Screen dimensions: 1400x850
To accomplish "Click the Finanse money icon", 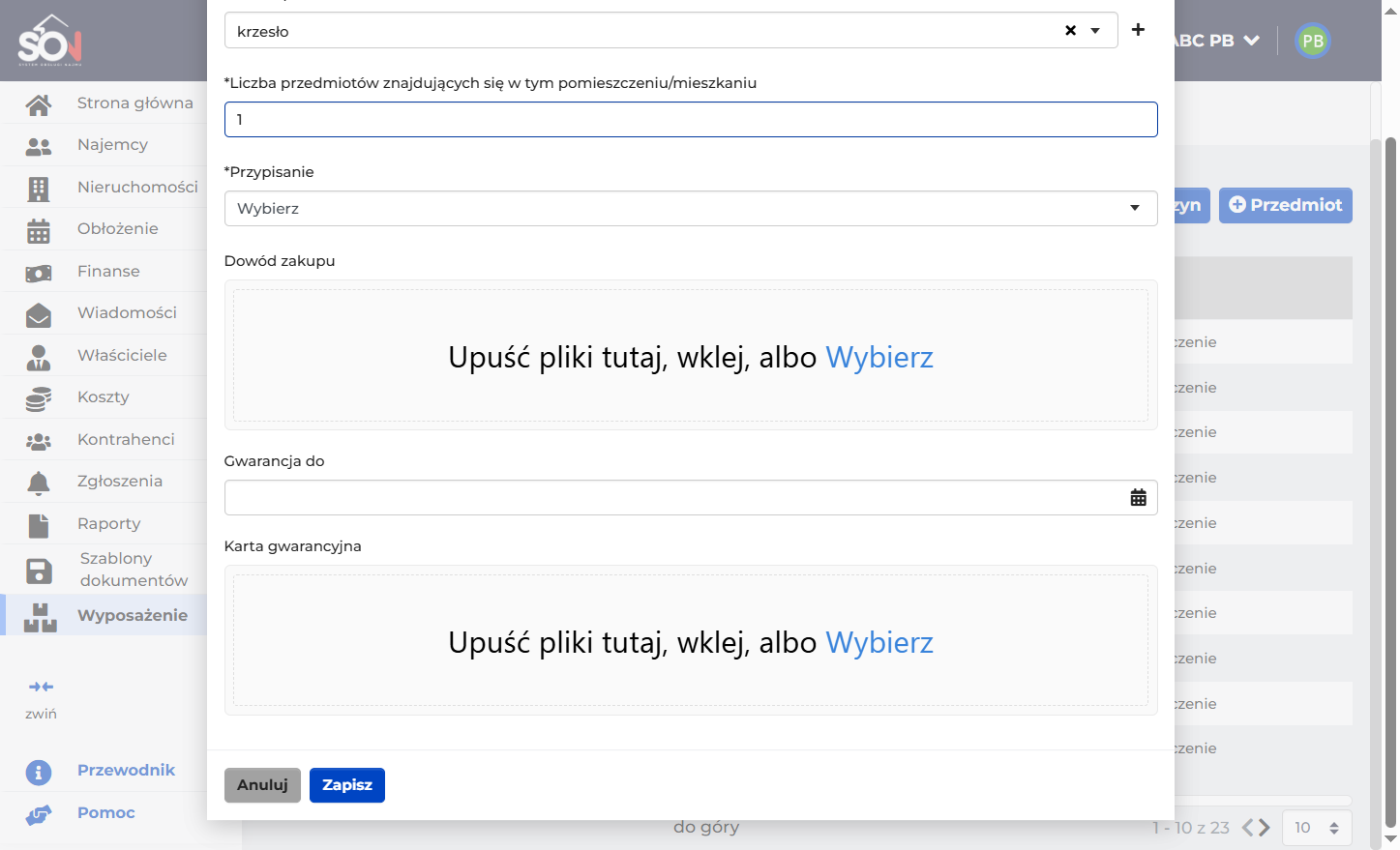I will (39, 273).
